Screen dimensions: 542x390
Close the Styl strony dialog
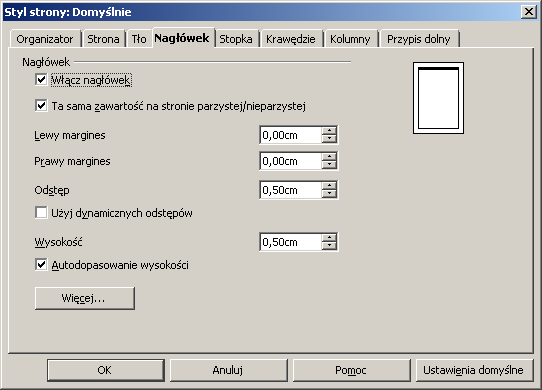[x=529, y=12]
